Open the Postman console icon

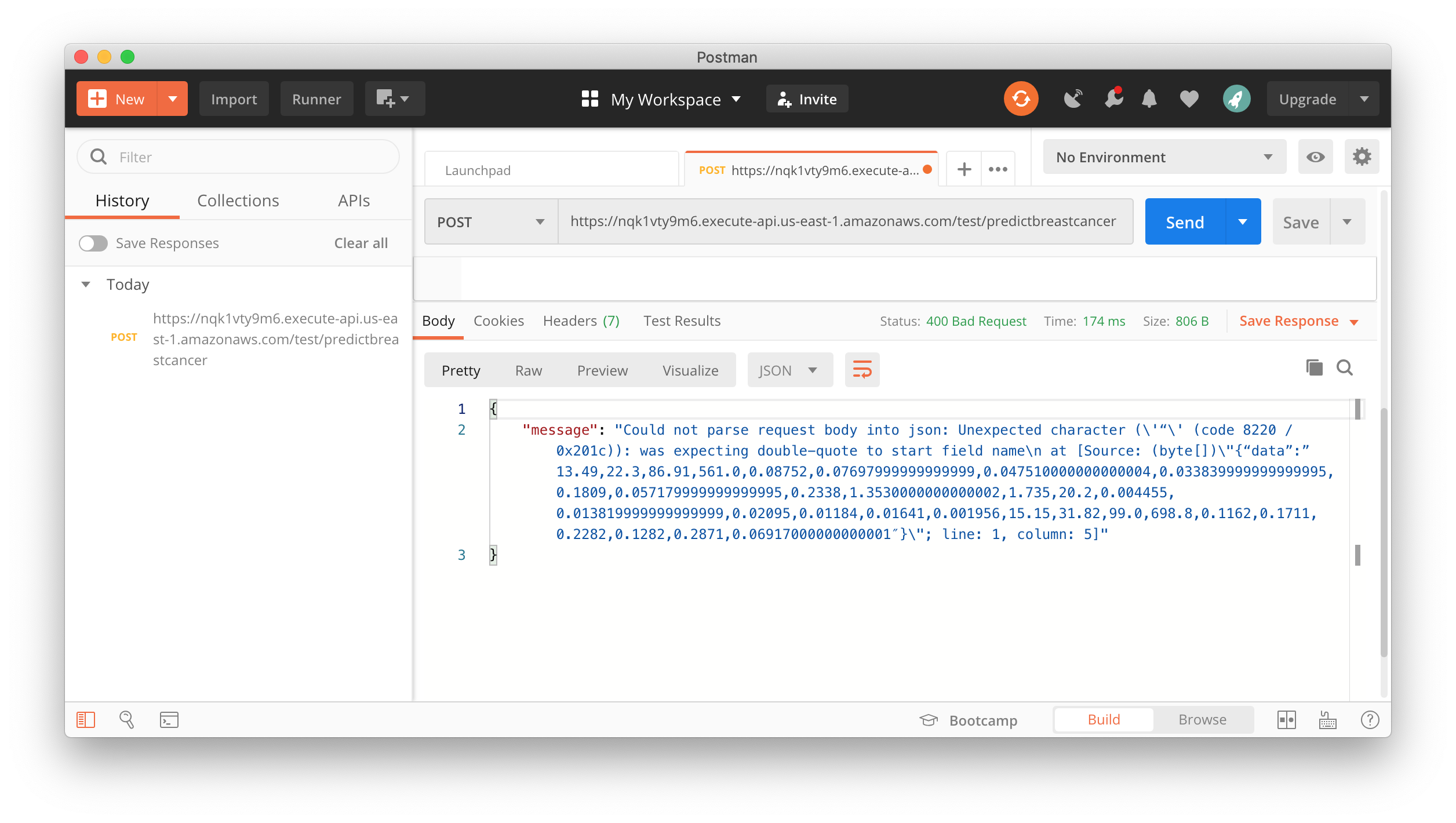[169, 719]
